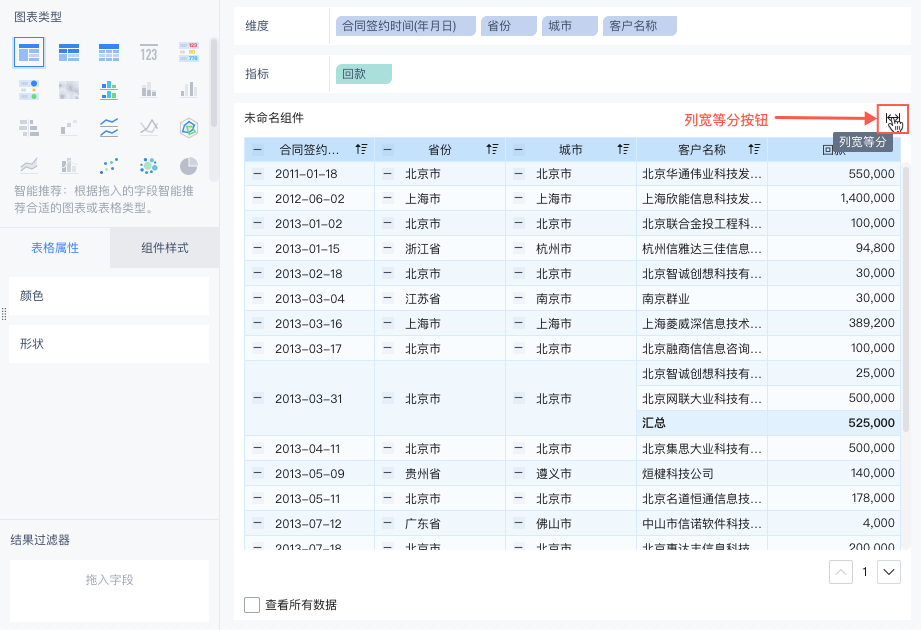This screenshot has height=630, width=921.
Task: Click the 回款 indicator field tag
Action: point(363,74)
